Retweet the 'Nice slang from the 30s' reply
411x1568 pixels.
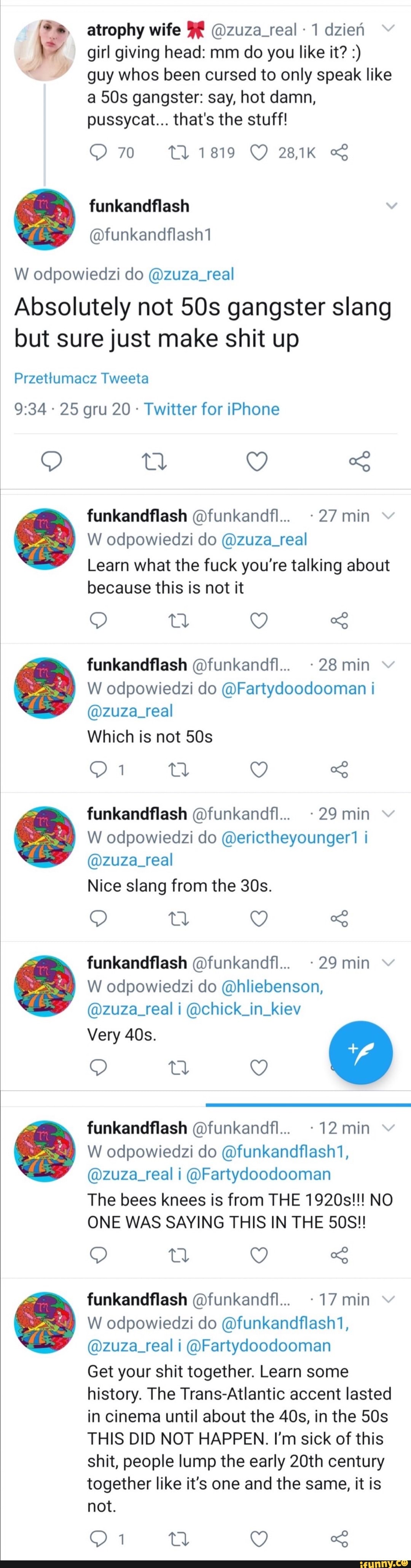tap(178, 918)
